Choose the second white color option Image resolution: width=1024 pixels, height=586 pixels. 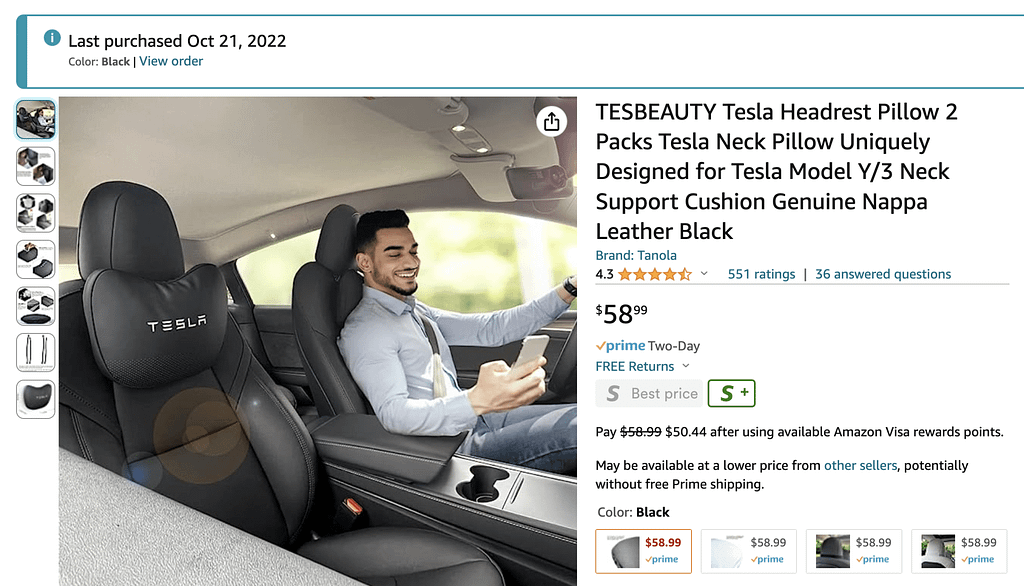[x=749, y=550]
